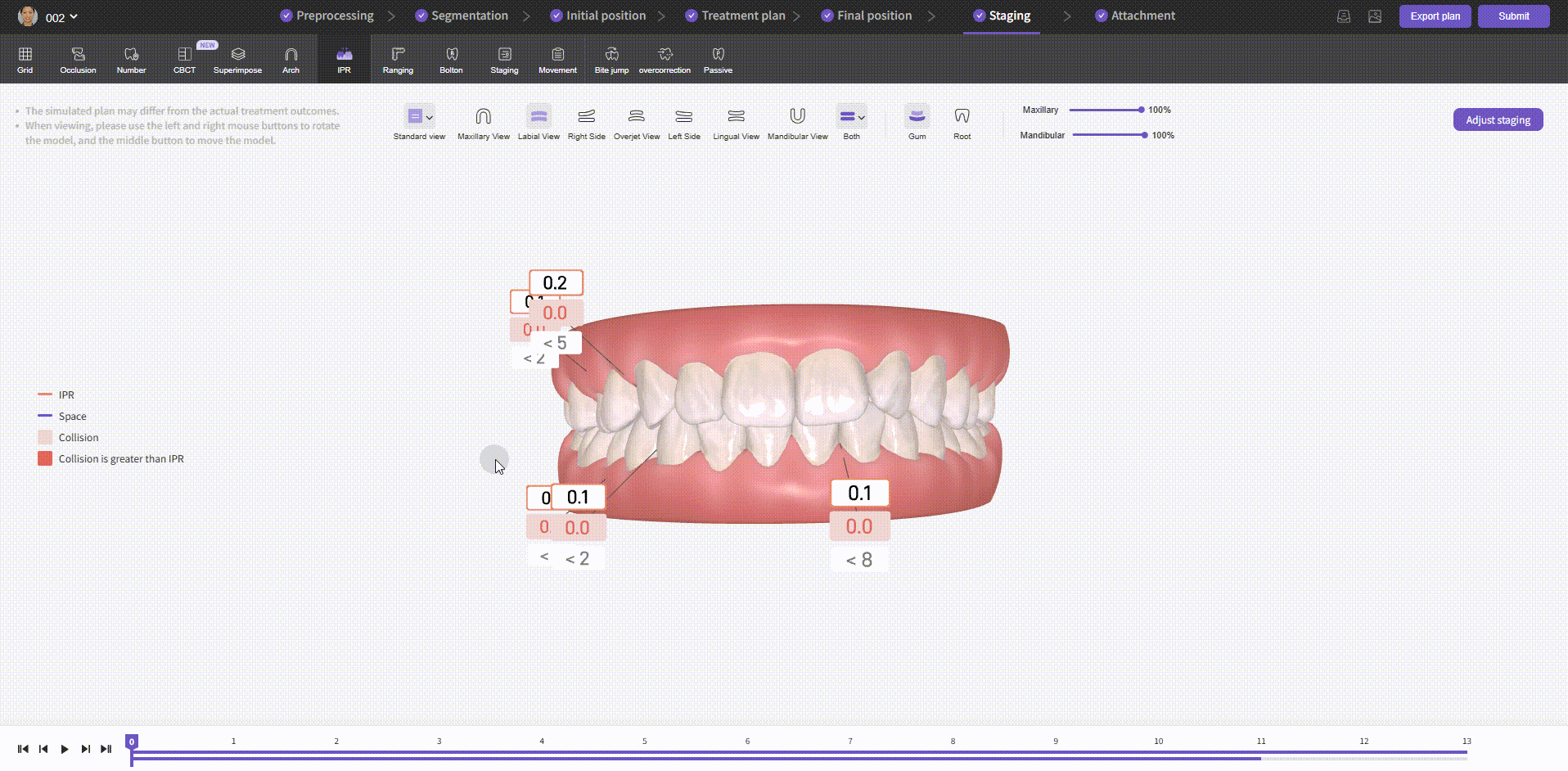Open the Bolton analysis tool
Image resolution: width=1568 pixels, height=771 pixels.
tap(451, 60)
